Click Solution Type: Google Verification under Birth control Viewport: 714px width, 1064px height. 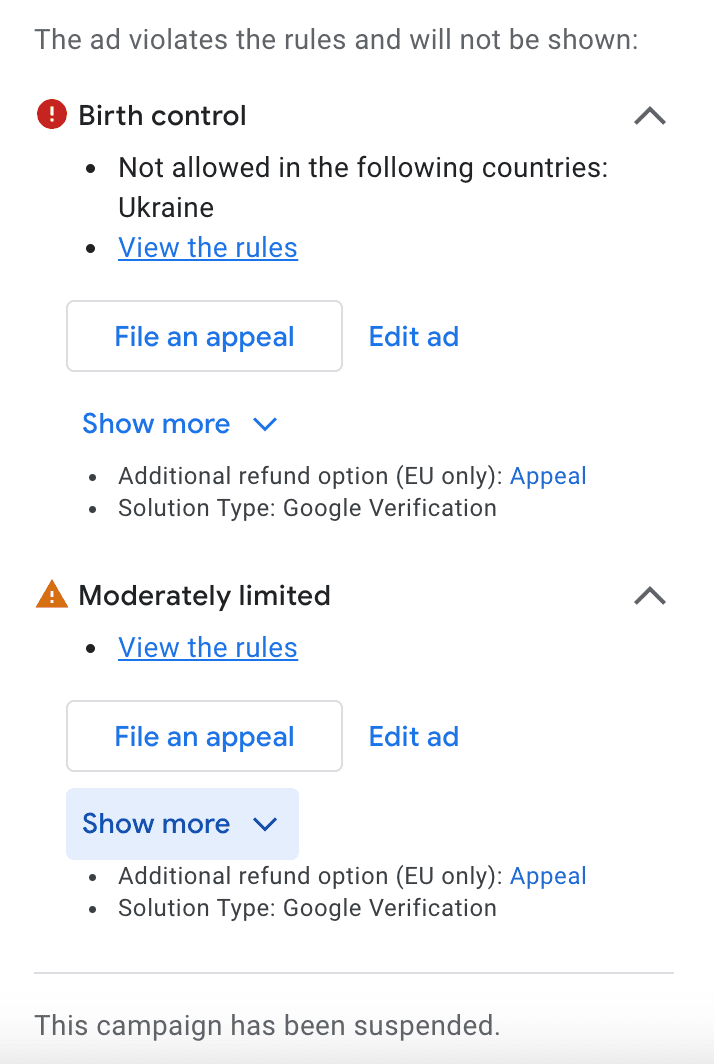pos(307,508)
